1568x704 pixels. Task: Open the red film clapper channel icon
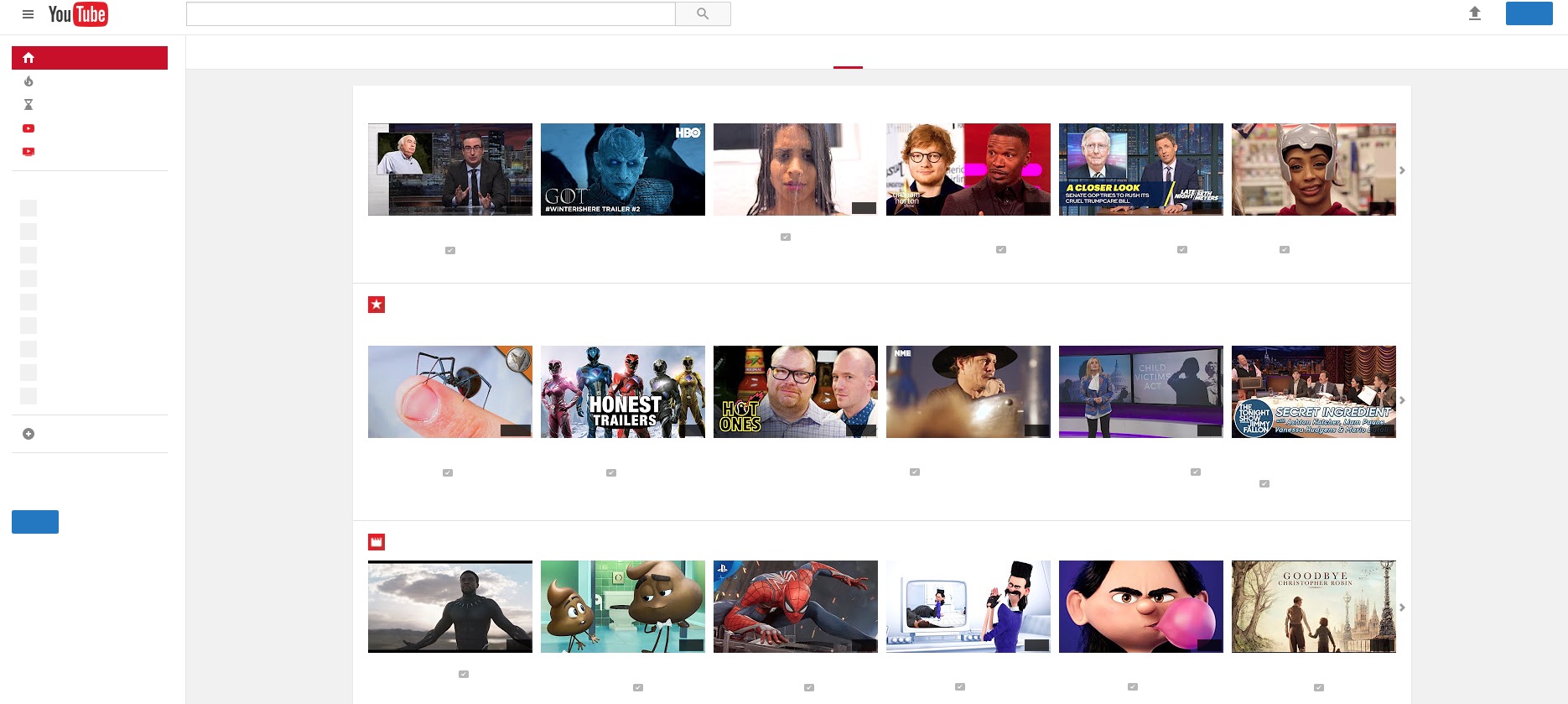[376, 542]
